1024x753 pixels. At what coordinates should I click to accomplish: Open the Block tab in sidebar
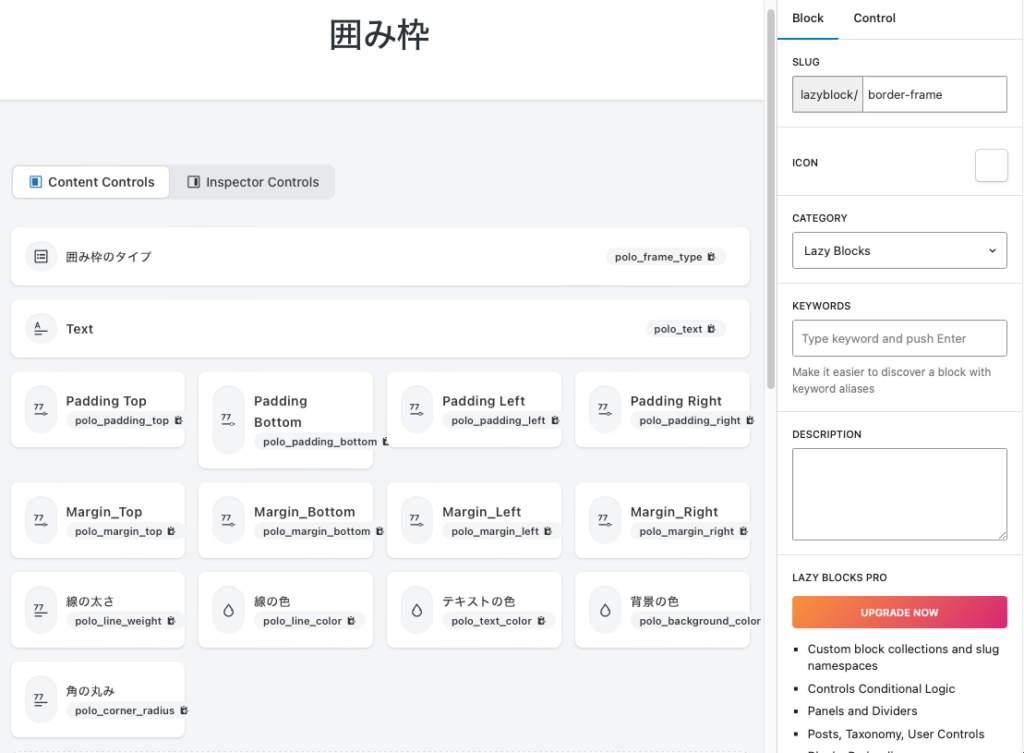click(x=808, y=18)
